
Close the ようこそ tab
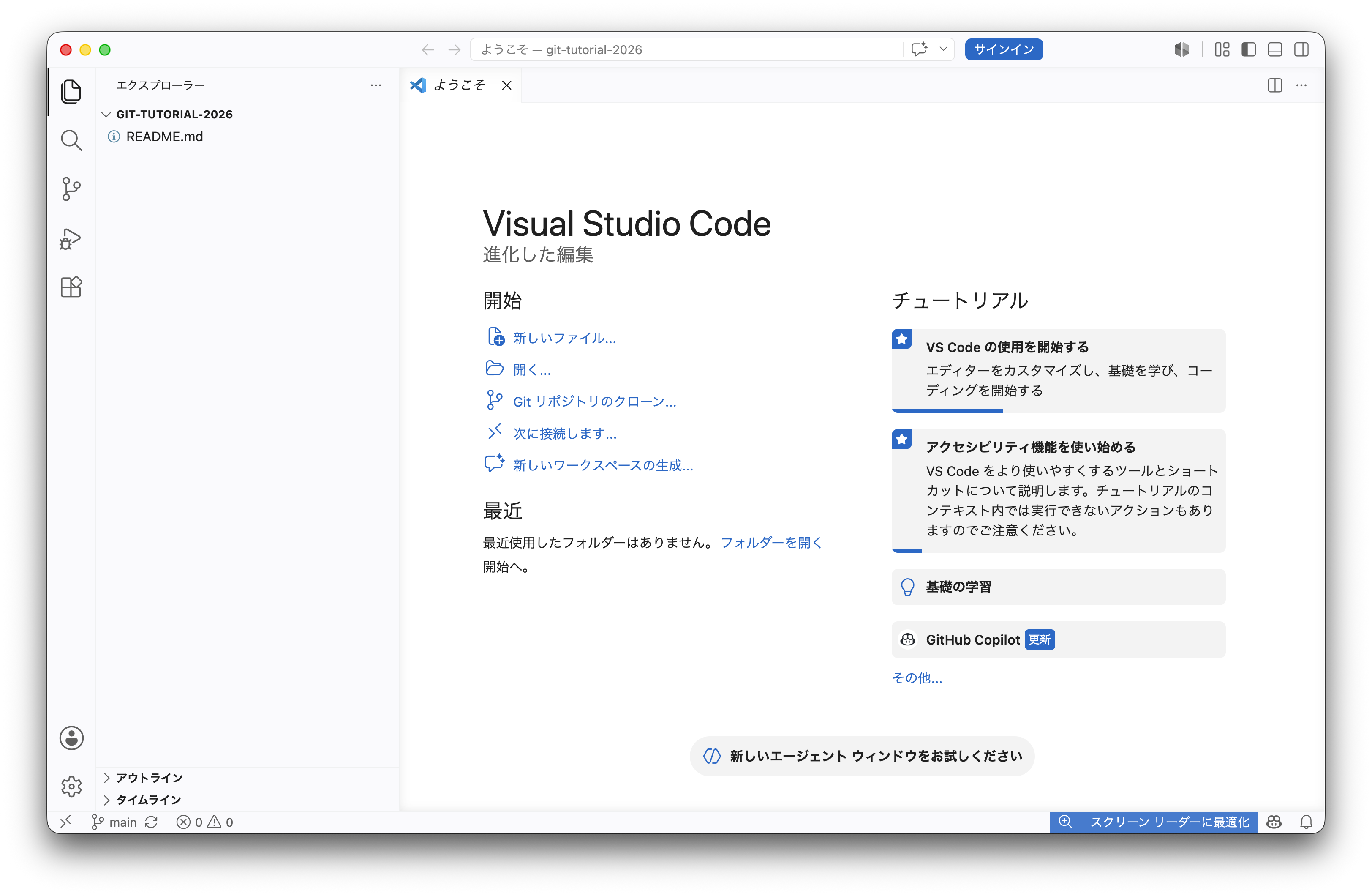pyautogui.click(x=507, y=85)
